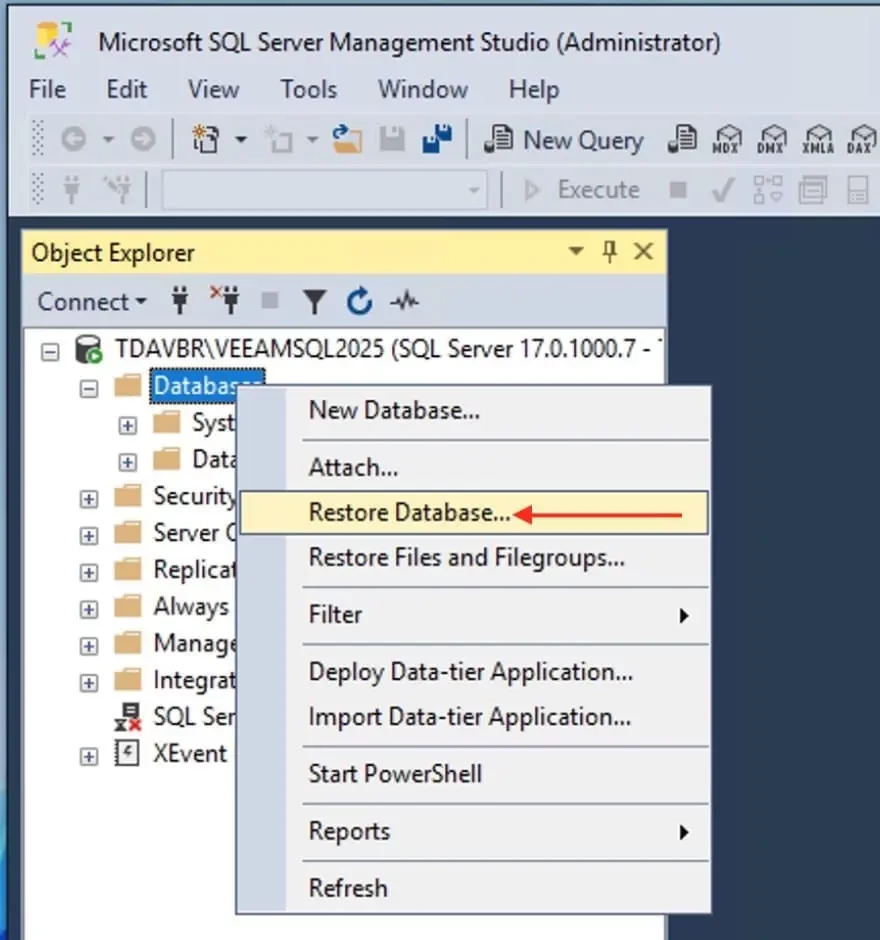Close the Object Explorer panel
Image resolution: width=880 pixels, height=940 pixels.
coord(644,251)
